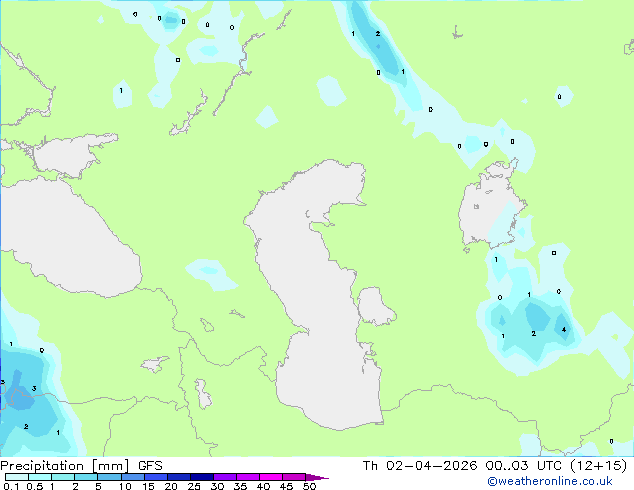Viewport: 634px width, 490px height.
Task: Click the '30' legend tick label
Action: click(217, 486)
